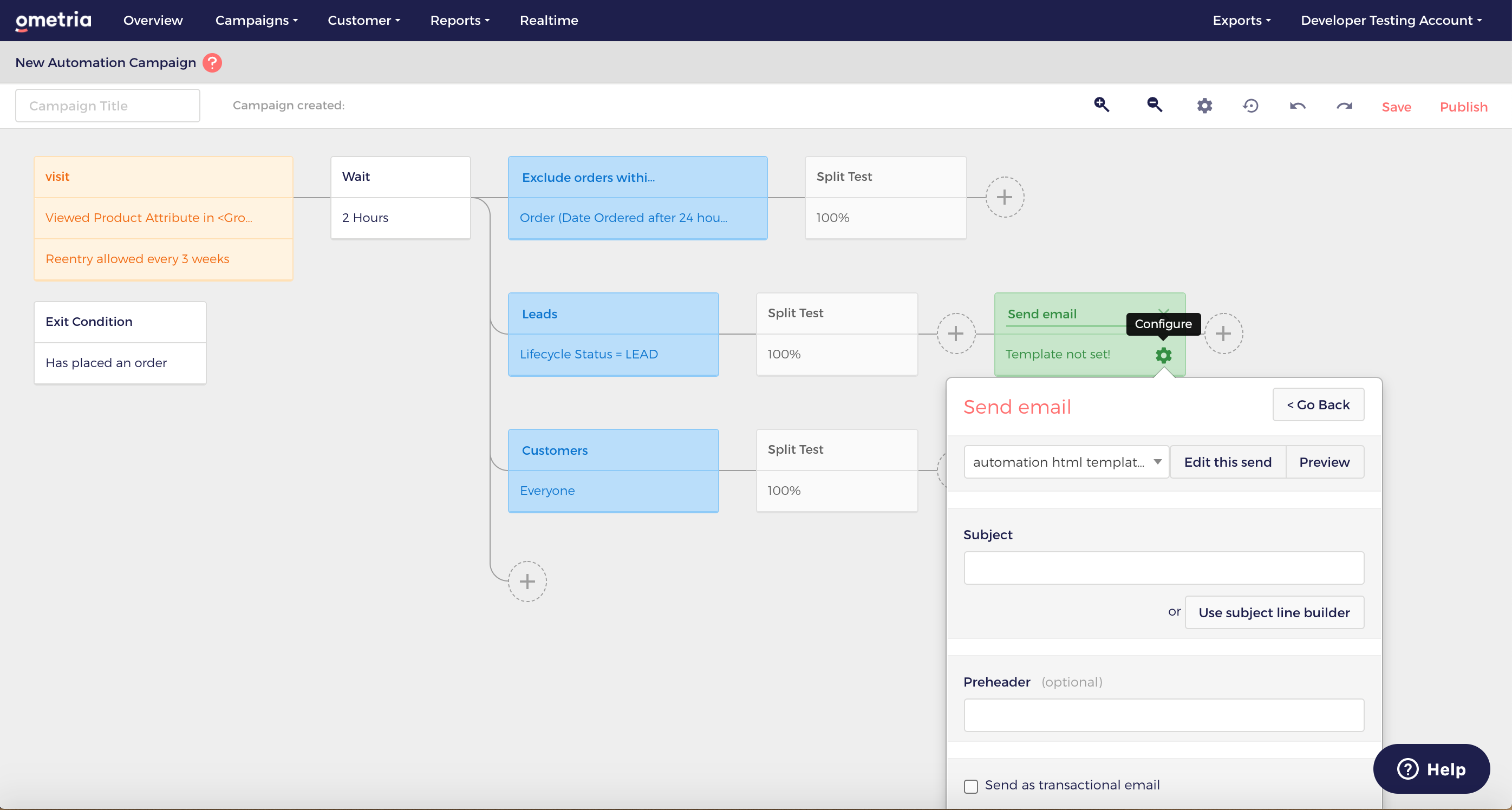Add a new branch at bottom plus
The image size is (1512, 810).
click(x=527, y=581)
